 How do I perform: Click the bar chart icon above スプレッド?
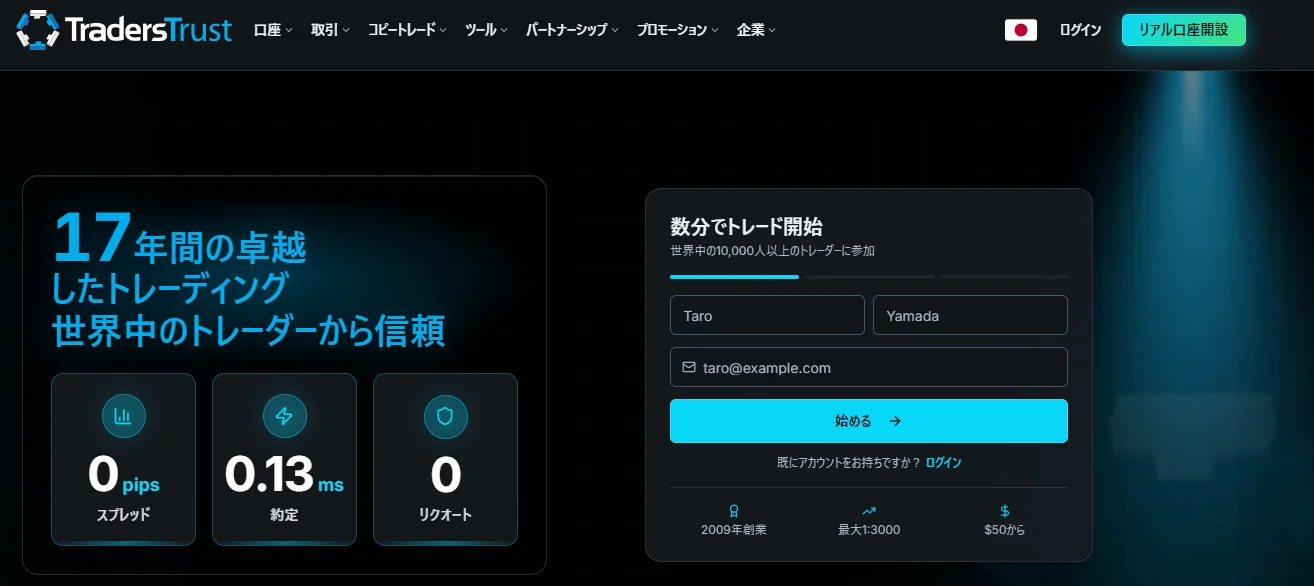(123, 416)
